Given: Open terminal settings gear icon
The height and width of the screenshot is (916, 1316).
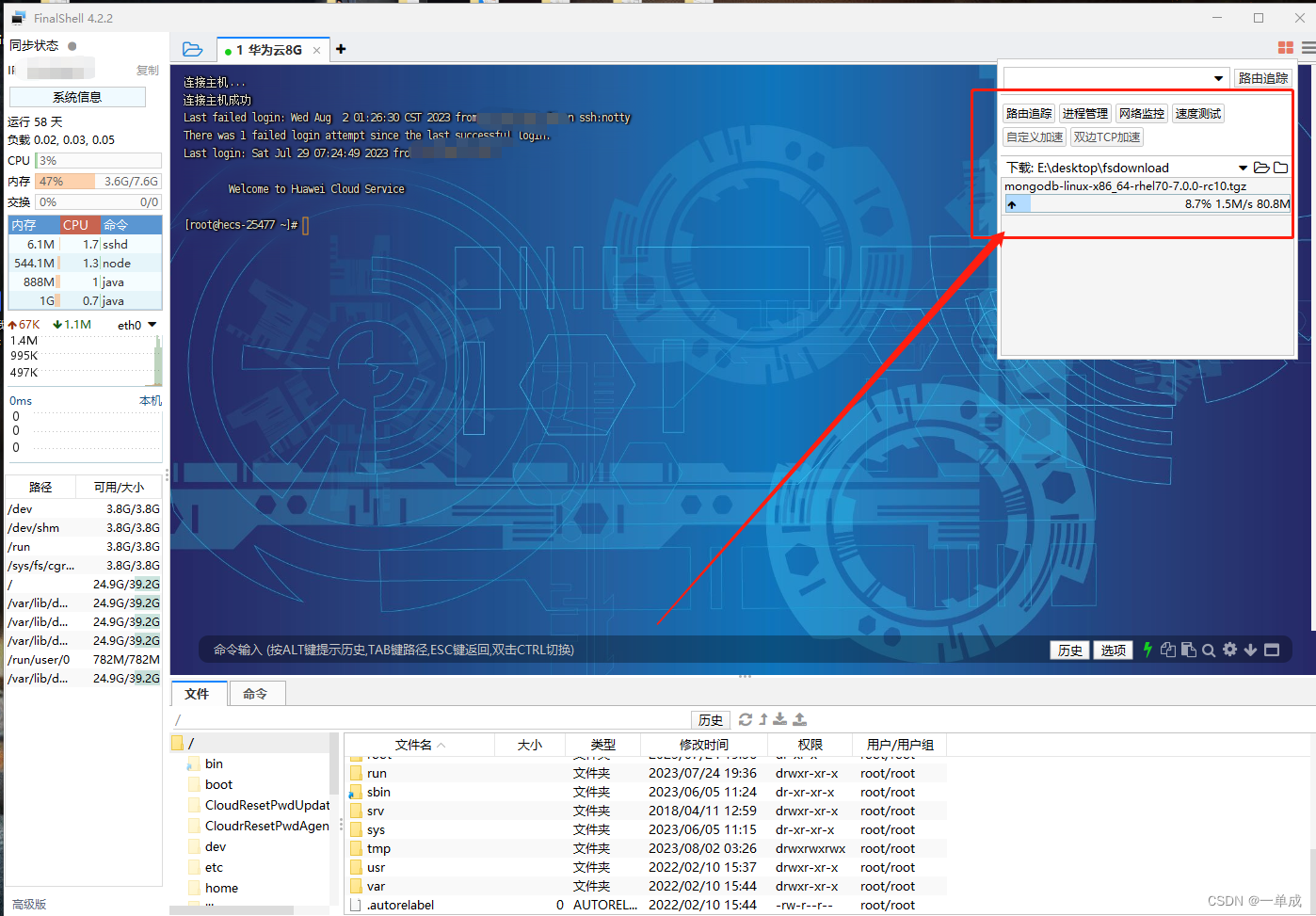Looking at the screenshot, I should pos(1229,650).
